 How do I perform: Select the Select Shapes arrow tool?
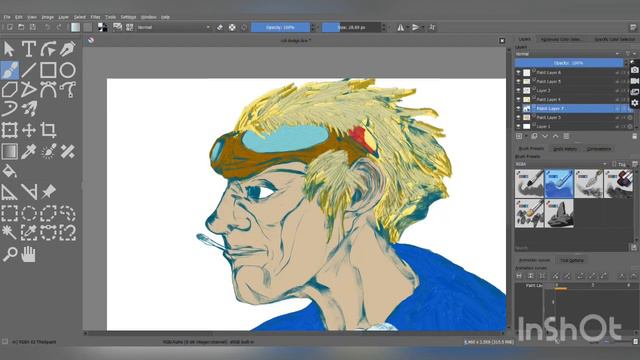click(x=9, y=49)
